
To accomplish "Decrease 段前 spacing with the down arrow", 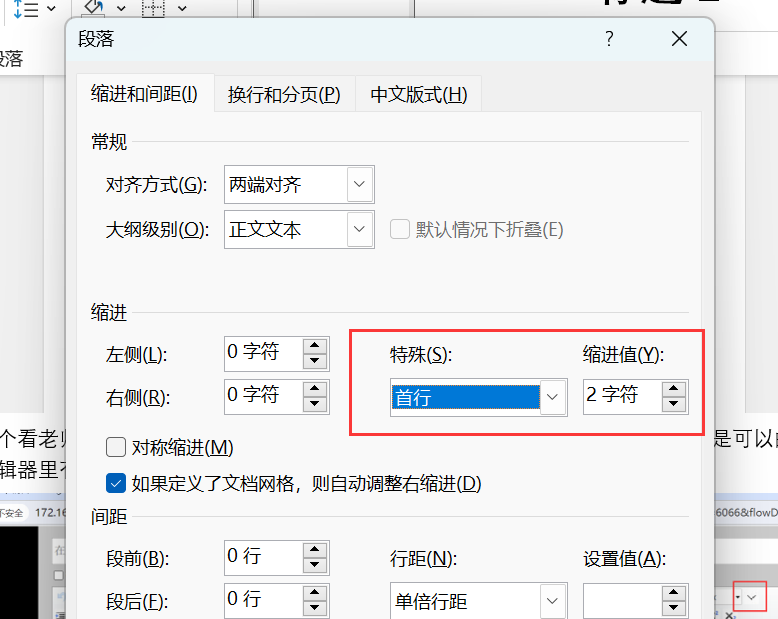I will [x=315, y=564].
